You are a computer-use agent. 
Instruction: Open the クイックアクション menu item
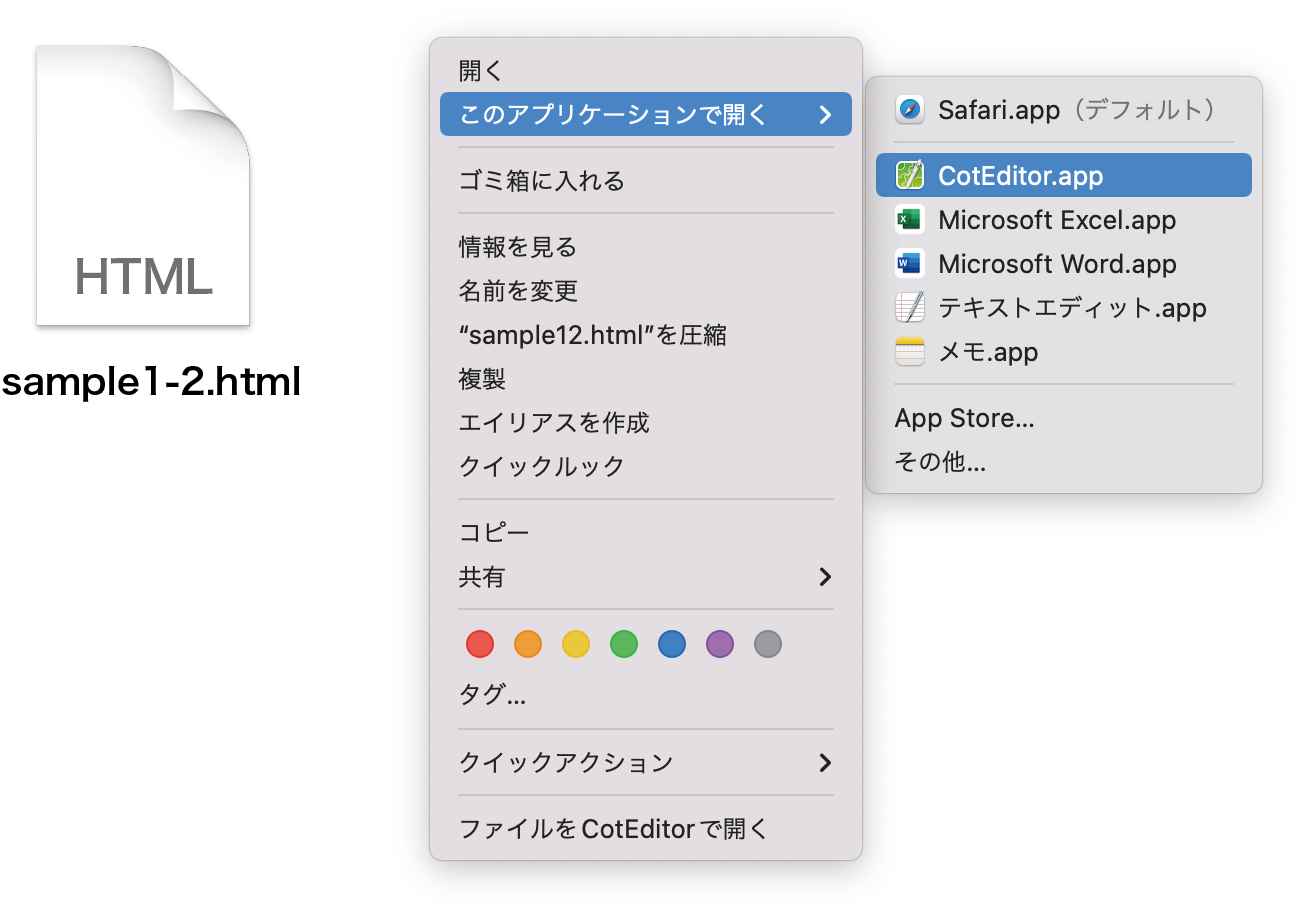click(646, 763)
